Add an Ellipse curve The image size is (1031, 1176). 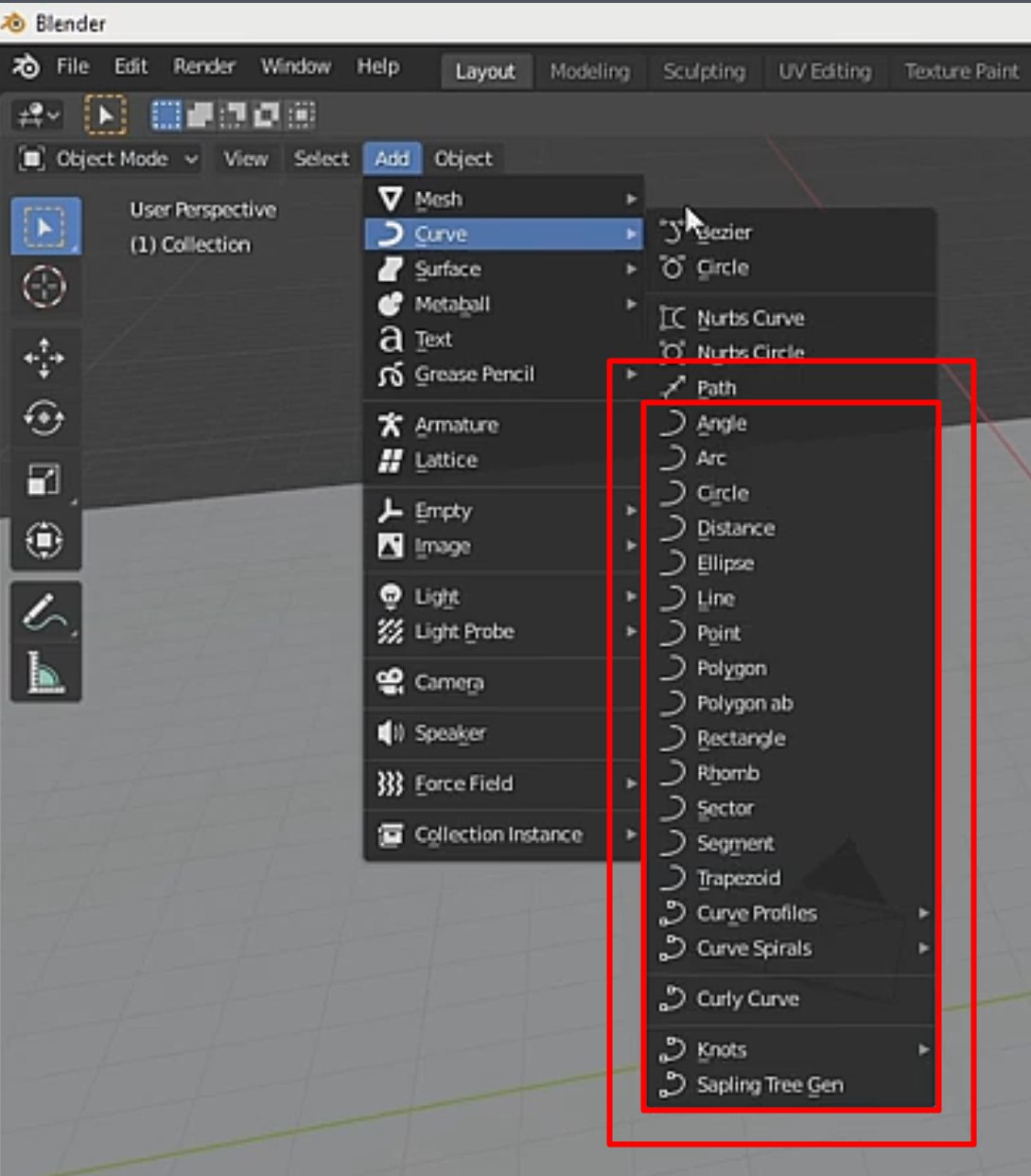coord(793,563)
